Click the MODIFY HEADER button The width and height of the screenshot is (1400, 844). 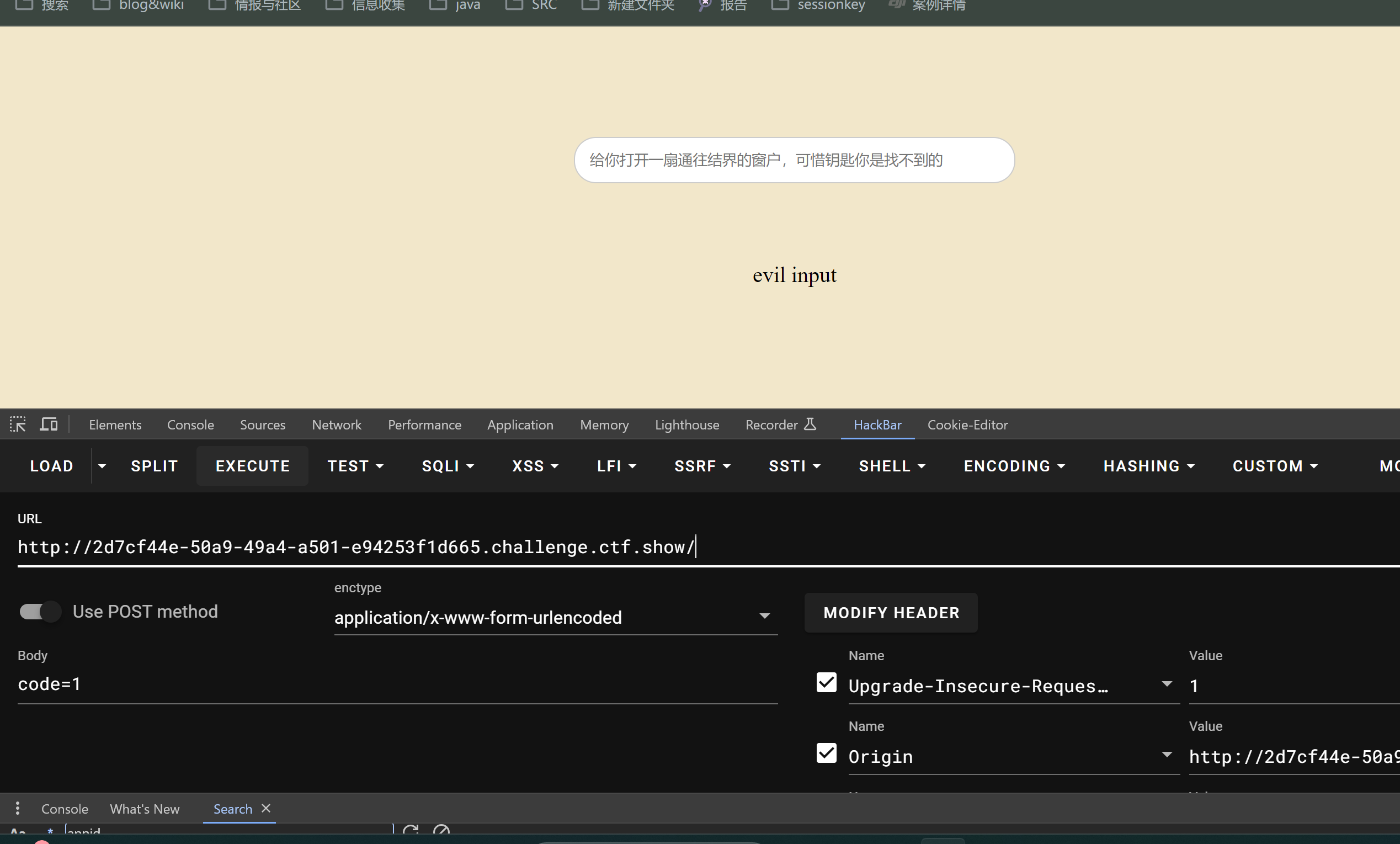click(891, 613)
